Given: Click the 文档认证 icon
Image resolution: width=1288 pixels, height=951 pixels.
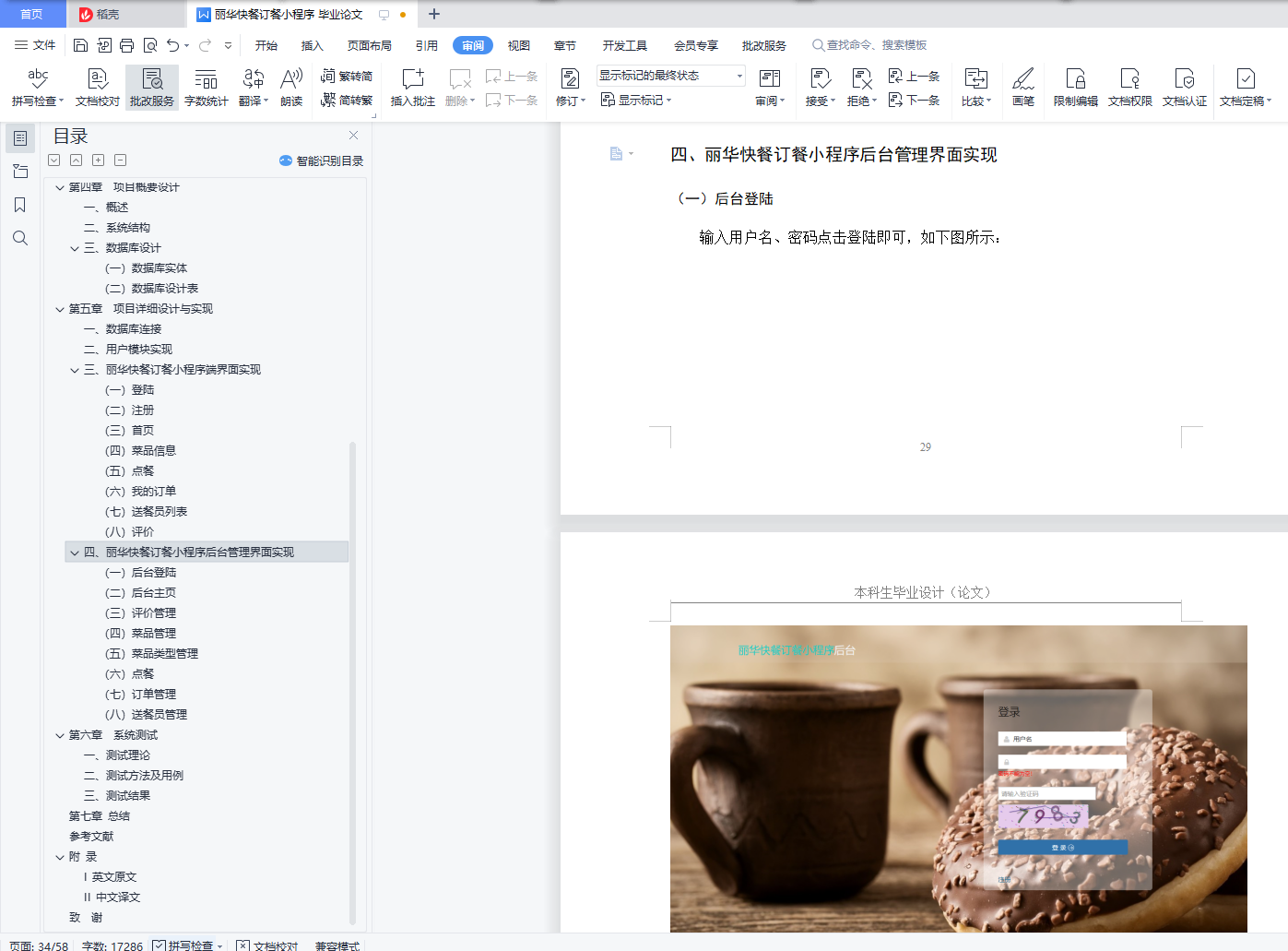Looking at the screenshot, I should tap(1185, 88).
